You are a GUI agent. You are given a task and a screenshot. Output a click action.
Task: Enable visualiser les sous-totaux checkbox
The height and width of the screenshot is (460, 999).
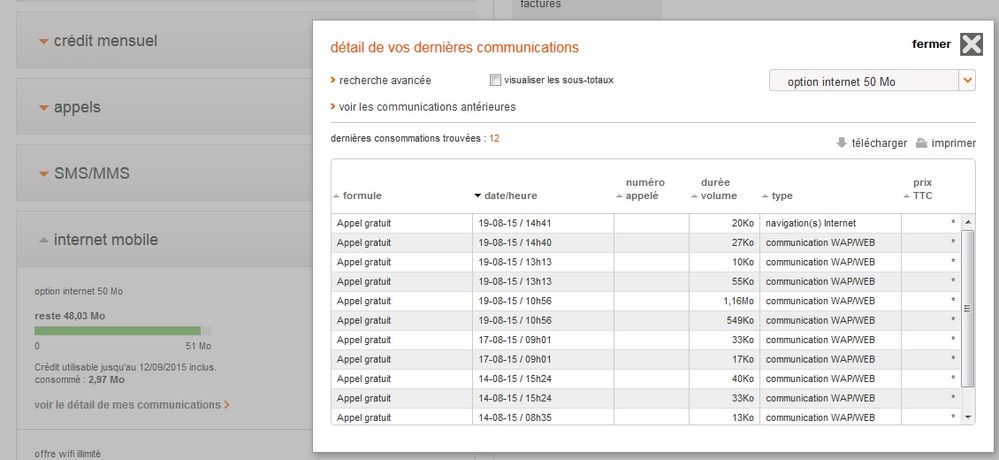495,80
